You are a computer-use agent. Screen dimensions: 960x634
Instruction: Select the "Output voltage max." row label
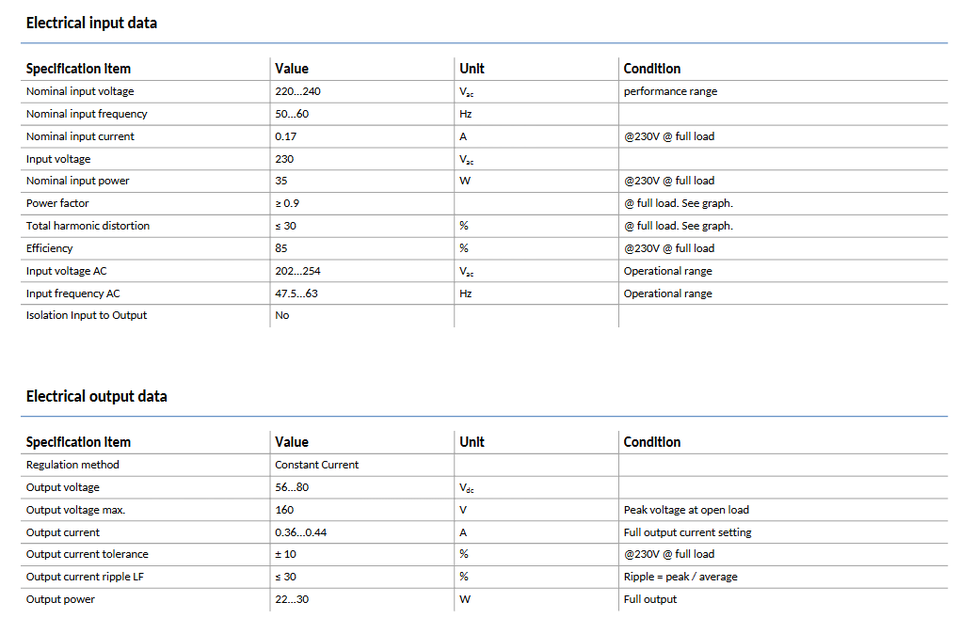[x=76, y=510]
